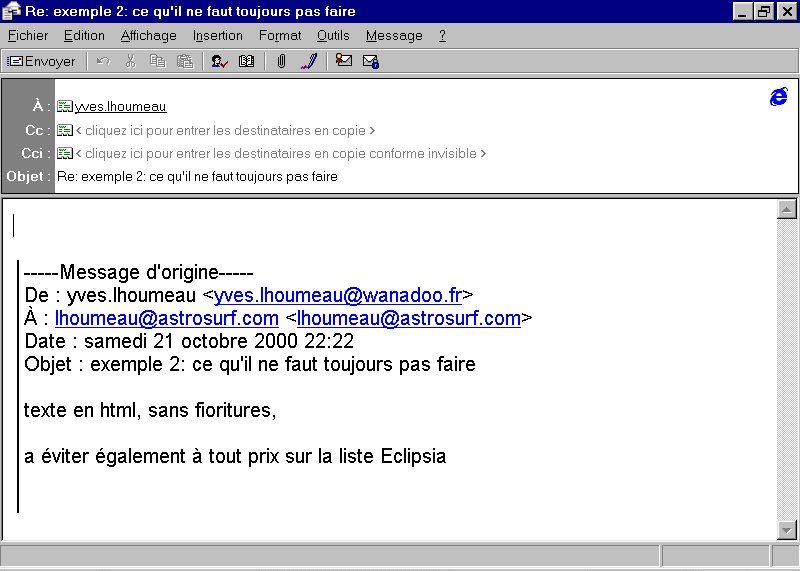Viewport: 800px width, 571px height.
Task: Click the scrollbar down arrow
Action: [x=786, y=530]
